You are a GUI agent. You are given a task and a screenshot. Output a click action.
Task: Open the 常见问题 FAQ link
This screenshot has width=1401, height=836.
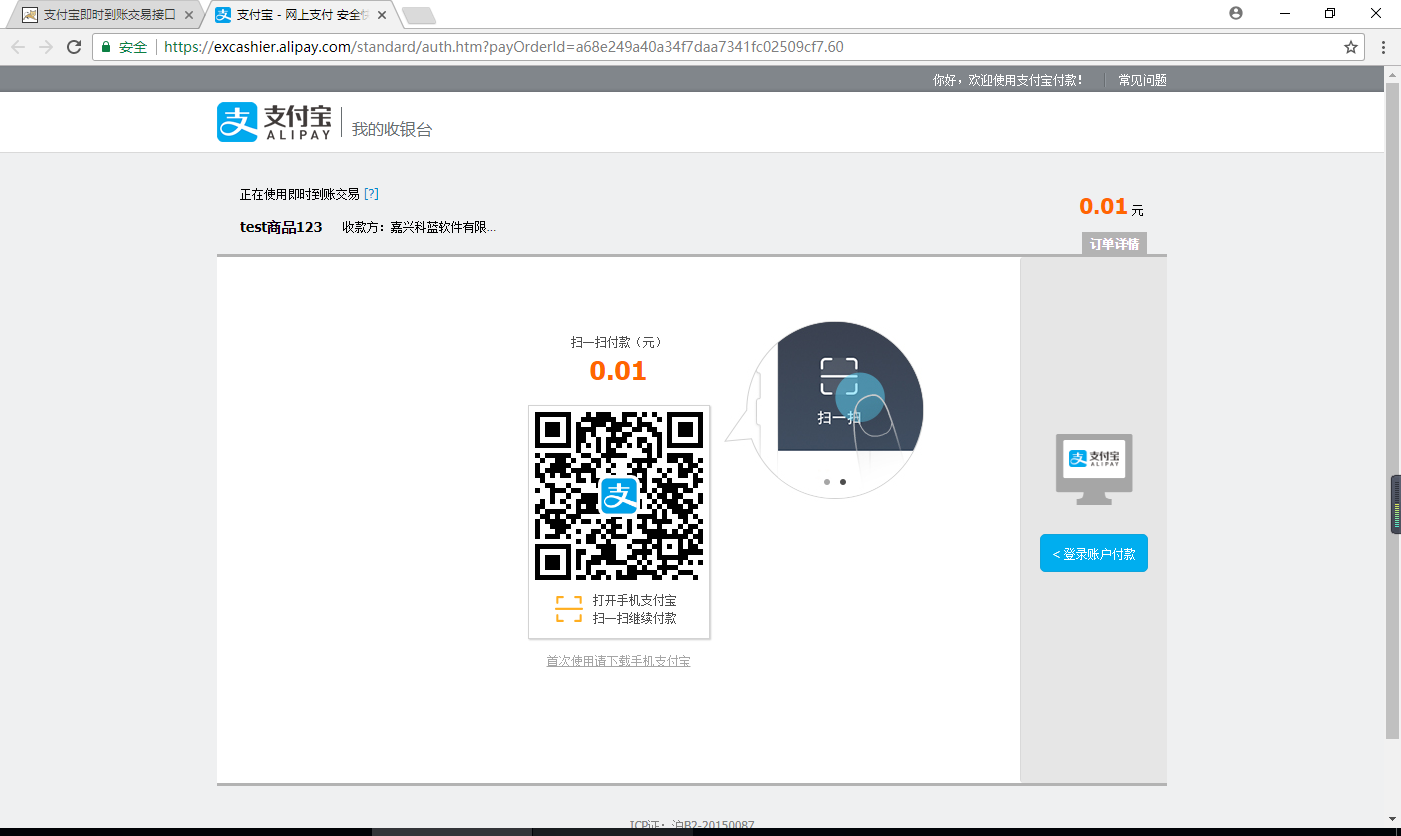tap(1142, 80)
